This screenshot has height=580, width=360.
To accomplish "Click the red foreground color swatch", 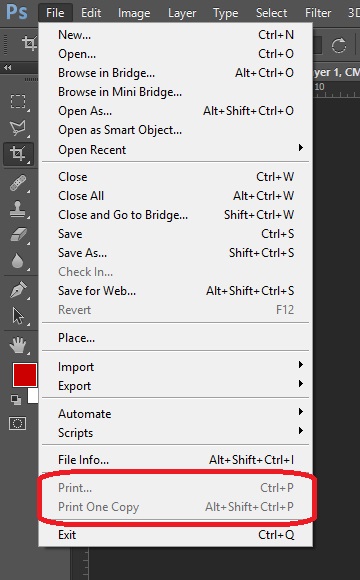I will pos(25,375).
